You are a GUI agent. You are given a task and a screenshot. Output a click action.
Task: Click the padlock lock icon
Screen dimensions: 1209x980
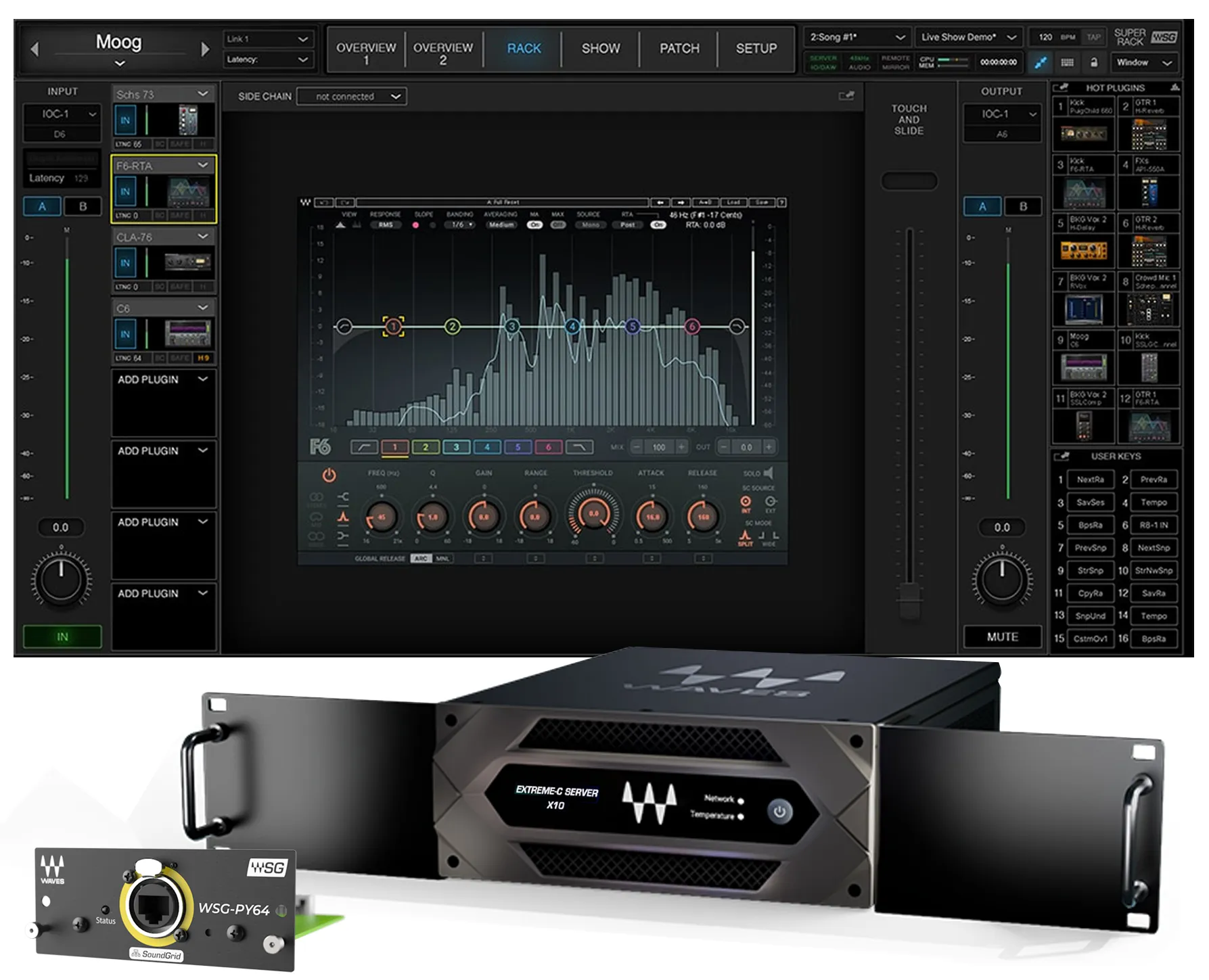click(1094, 62)
